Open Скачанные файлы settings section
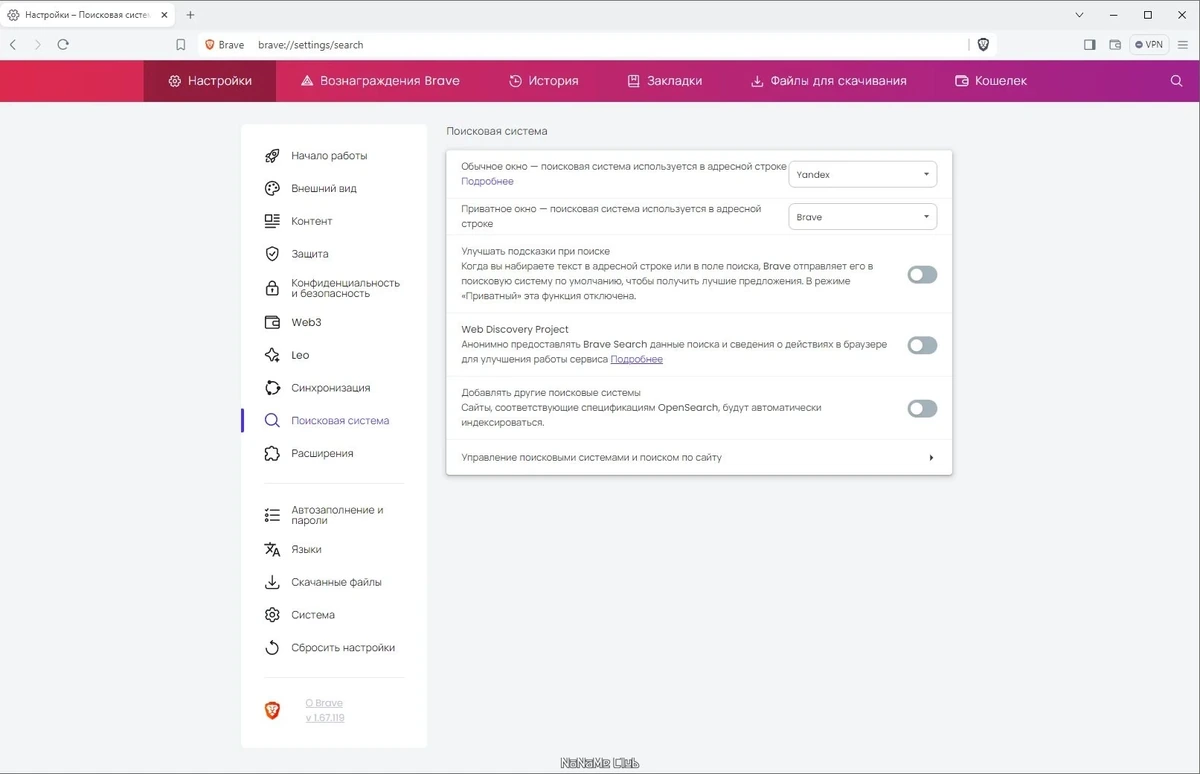The image size is (1200, 774). tap(336, 582)
